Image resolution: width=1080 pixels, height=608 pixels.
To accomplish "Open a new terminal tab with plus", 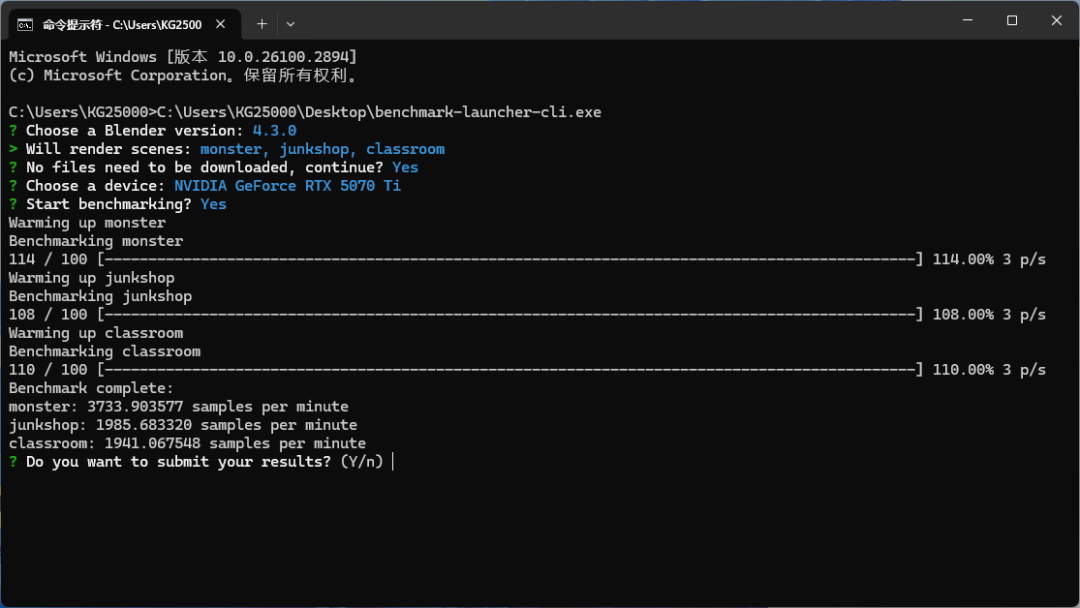I will 262,22.
